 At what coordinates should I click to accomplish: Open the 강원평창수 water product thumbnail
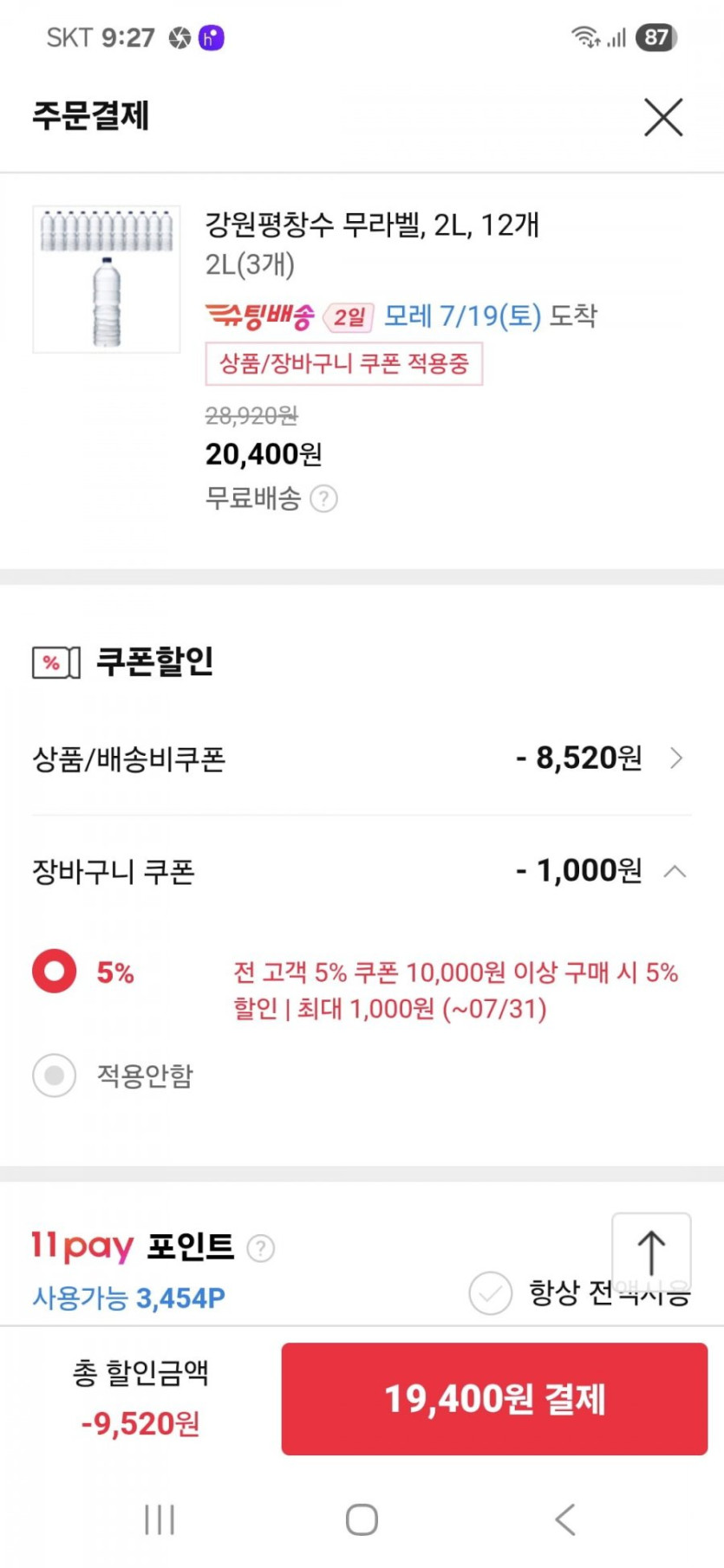tap(107, 279)
